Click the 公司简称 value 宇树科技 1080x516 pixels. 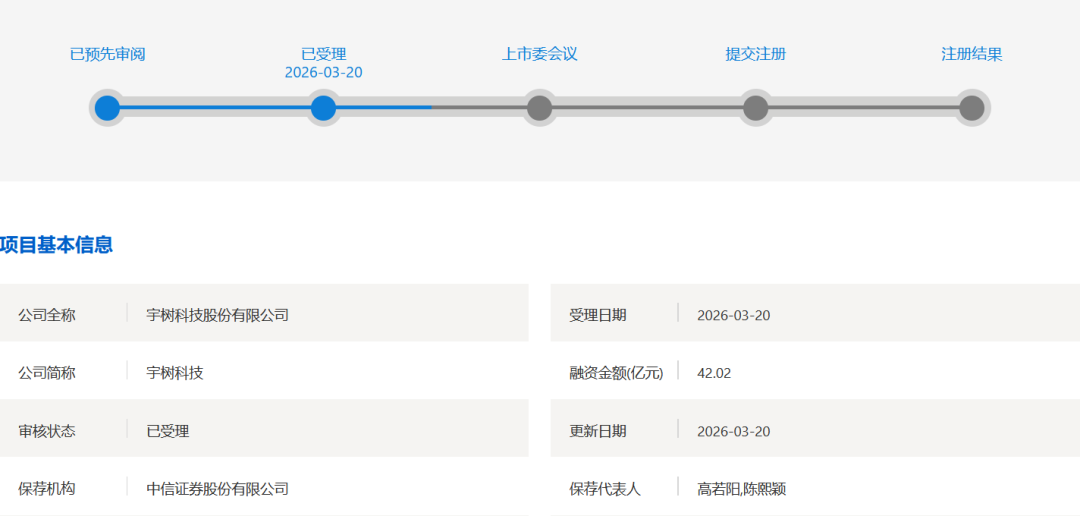coord(175,373)
